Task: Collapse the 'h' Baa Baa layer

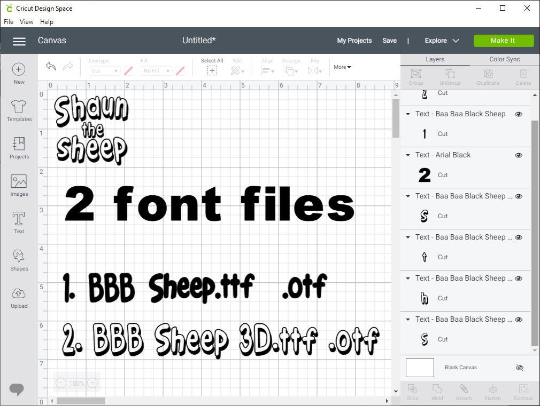Action: click(x=408, y=278)
